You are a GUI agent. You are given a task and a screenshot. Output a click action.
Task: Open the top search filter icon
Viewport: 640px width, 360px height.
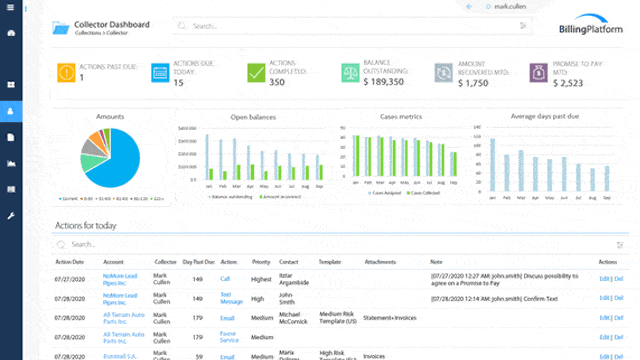523,26
